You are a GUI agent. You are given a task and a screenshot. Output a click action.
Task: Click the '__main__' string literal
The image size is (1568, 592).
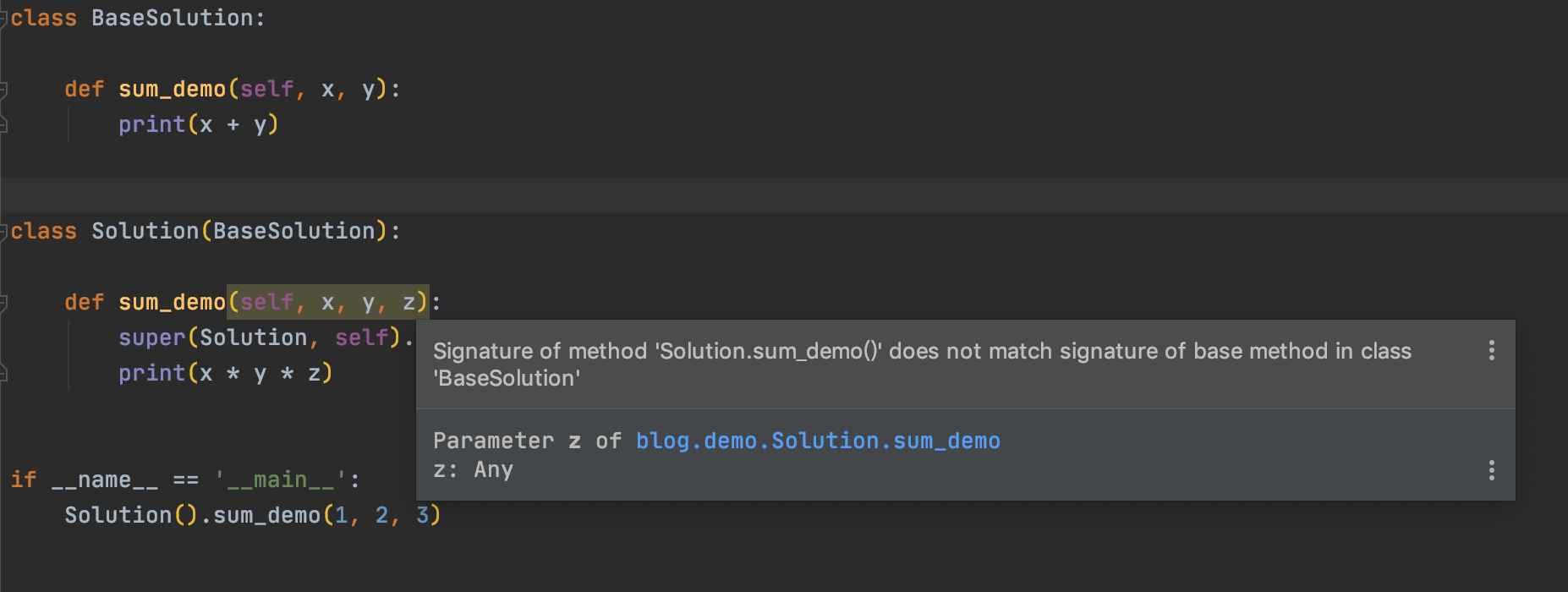coord(281,480)
